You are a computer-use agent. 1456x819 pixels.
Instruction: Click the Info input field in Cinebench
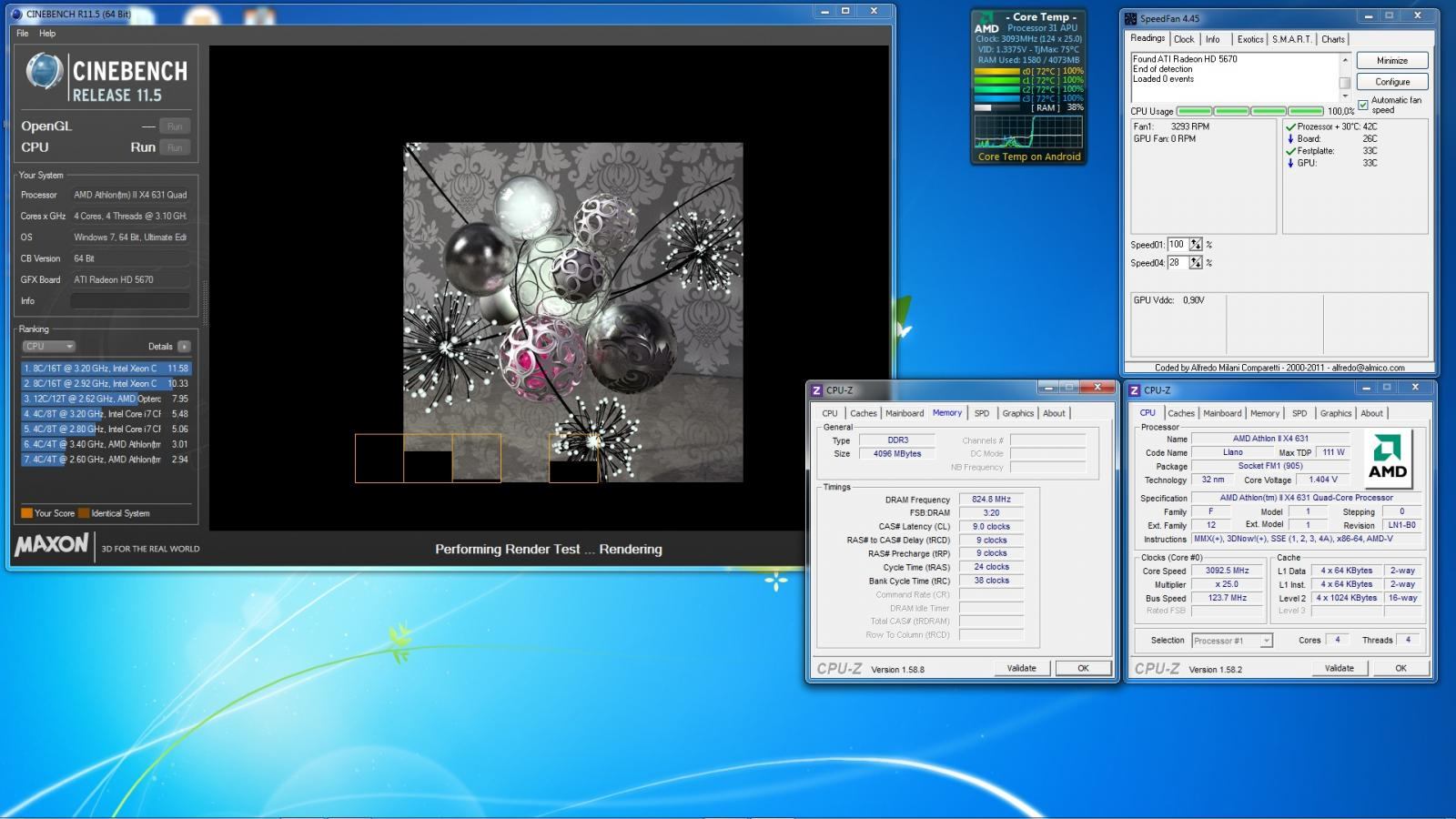coord(130,301)
